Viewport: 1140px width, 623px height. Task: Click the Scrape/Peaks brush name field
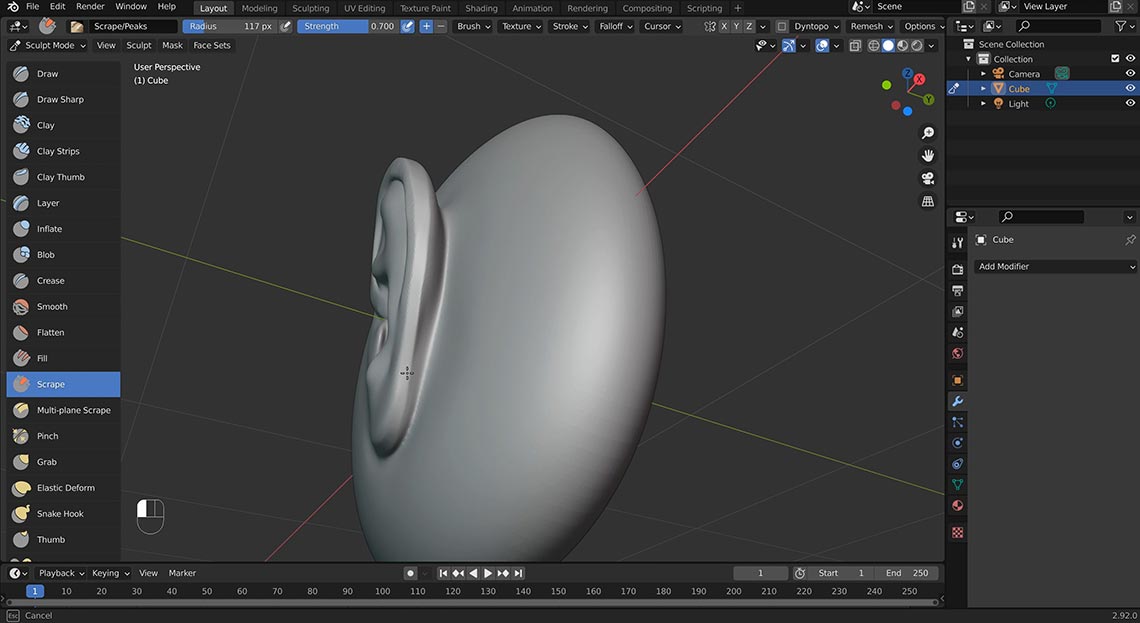pyautogui.click(x=133, y=26)
